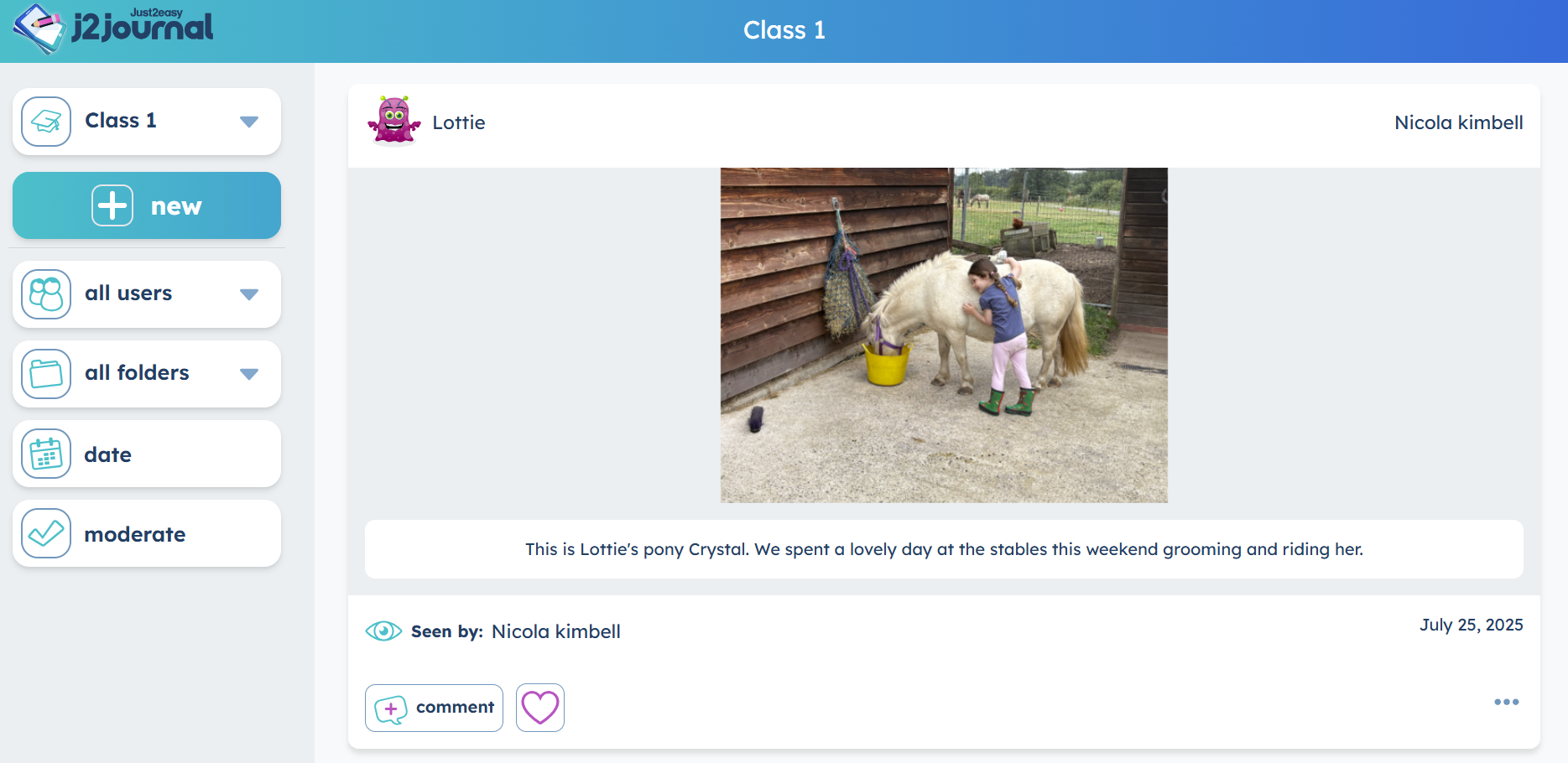Viewport: 1568px width, 763px height.
Task: Toggle the Seen by eye icon
Action: point(383,631)
